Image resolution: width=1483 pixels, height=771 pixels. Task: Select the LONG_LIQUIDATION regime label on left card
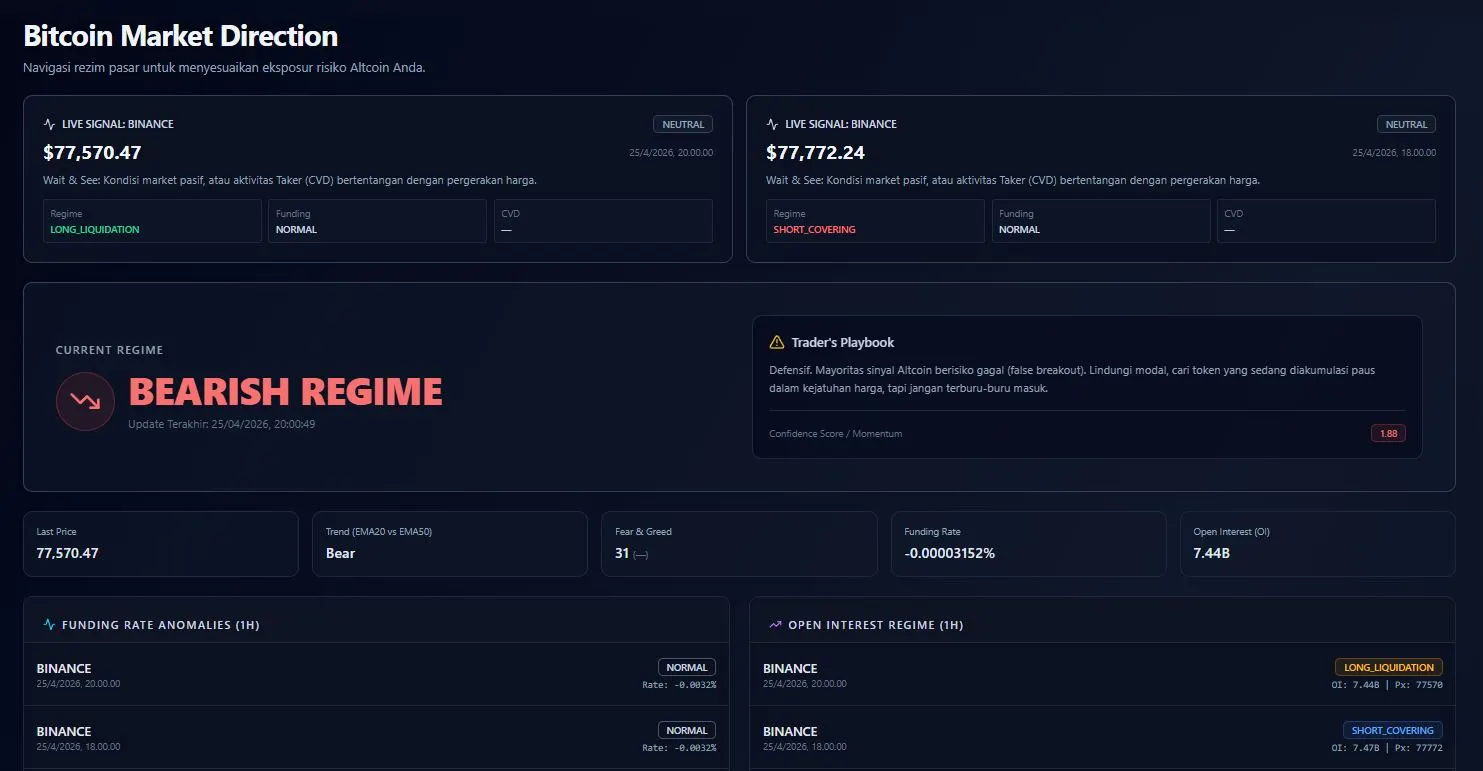pos(94,229)
